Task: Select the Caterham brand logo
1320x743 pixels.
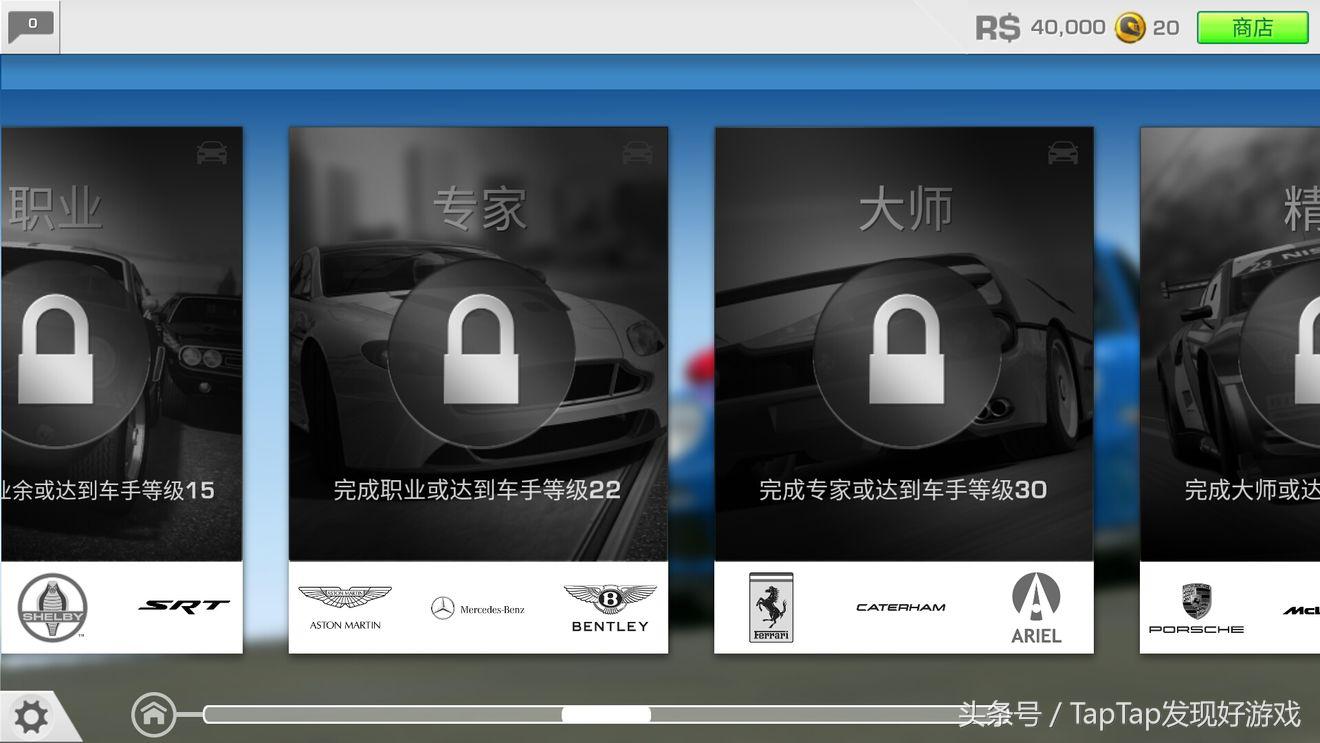Action: coord(901,606)
